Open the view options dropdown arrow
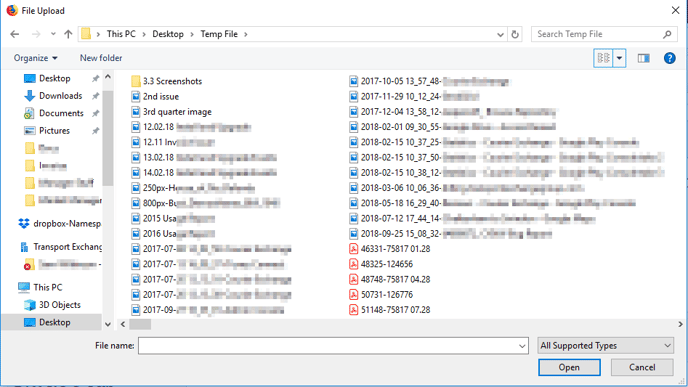 (619, 58)
